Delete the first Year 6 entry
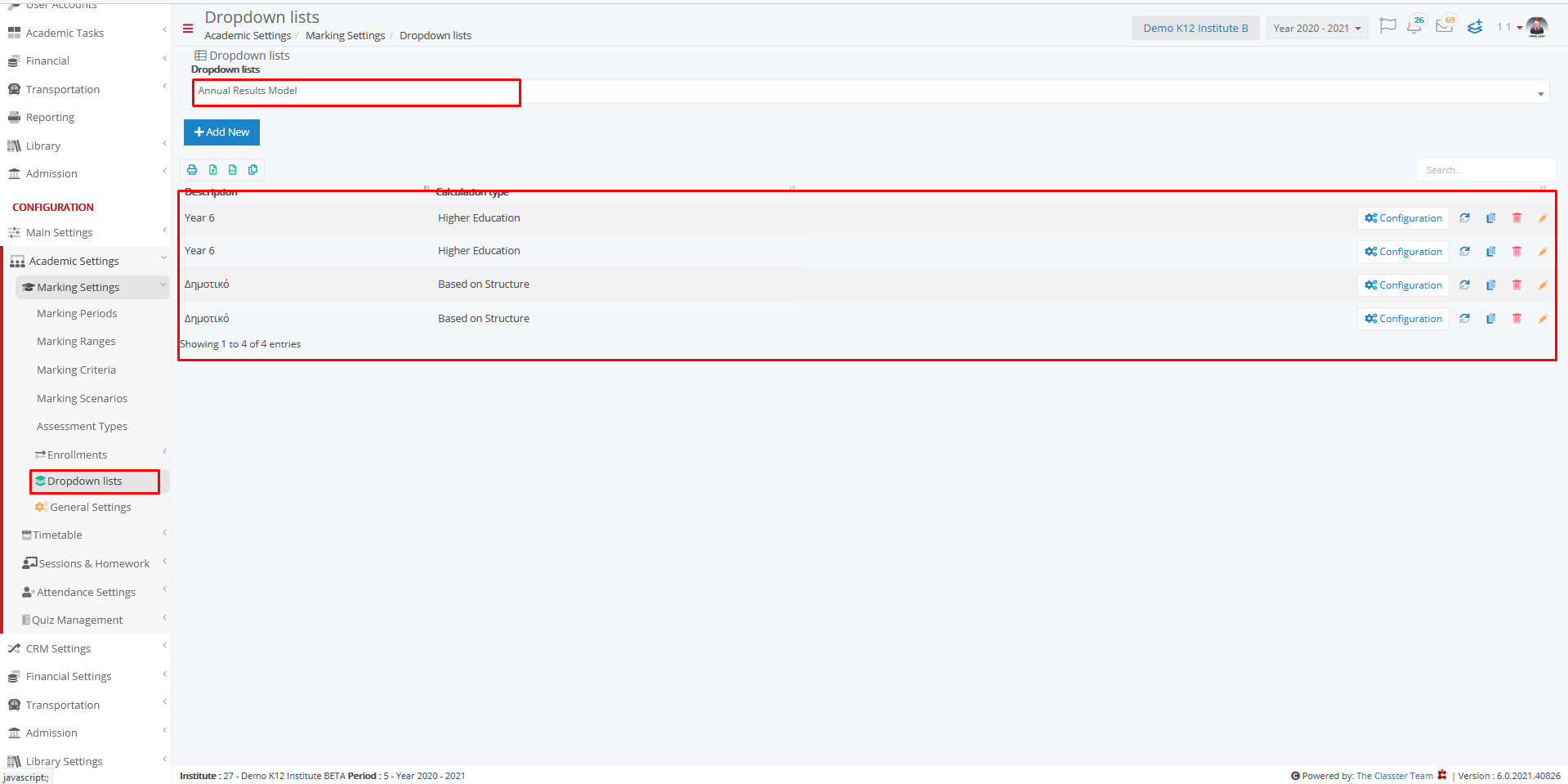 pyautogui.click(x=1517, y=217)
